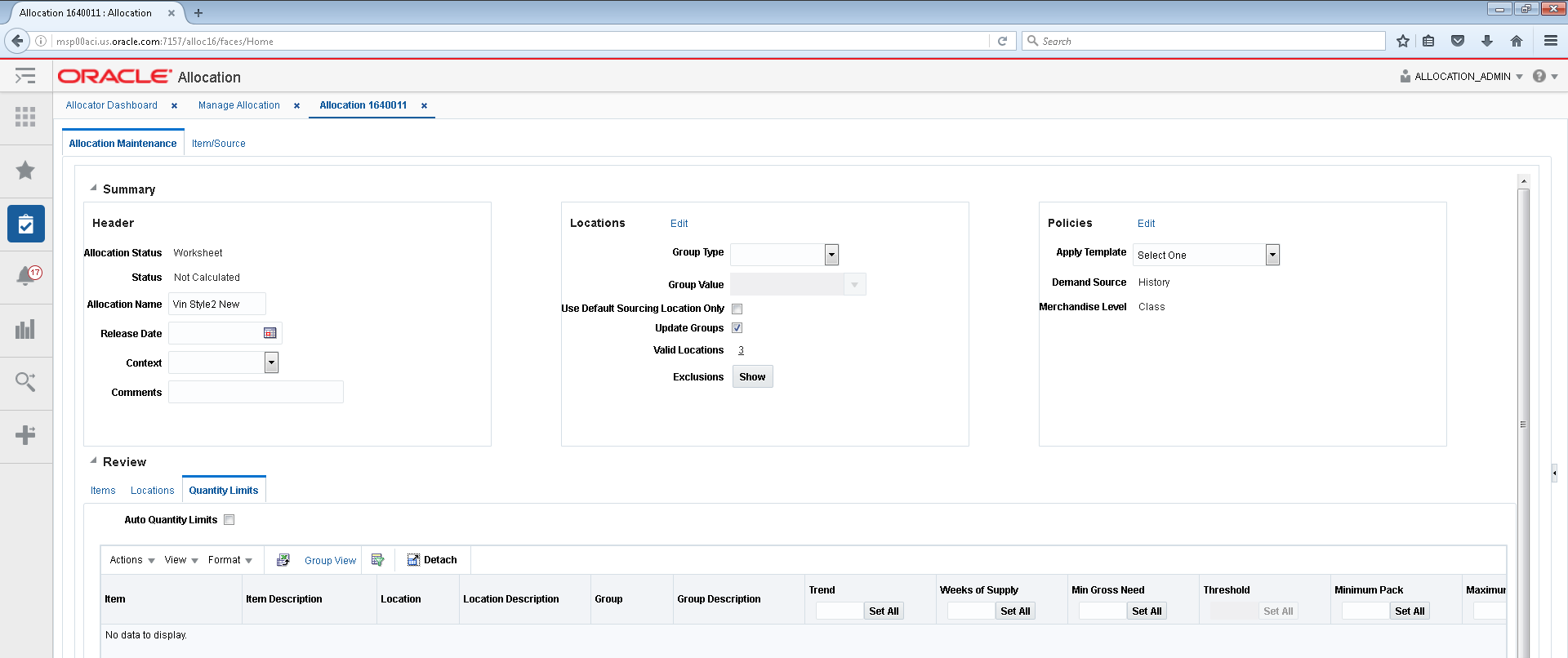Click the Trend value input field

pos(839,611)
